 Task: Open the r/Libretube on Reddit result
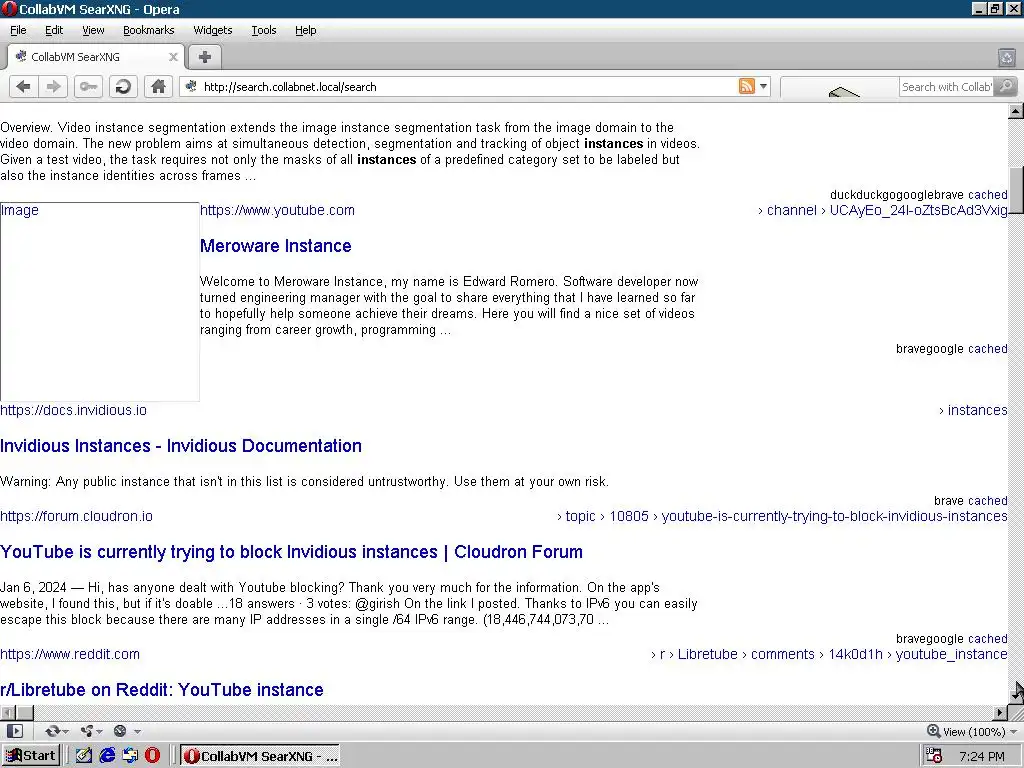click(161, 690)
